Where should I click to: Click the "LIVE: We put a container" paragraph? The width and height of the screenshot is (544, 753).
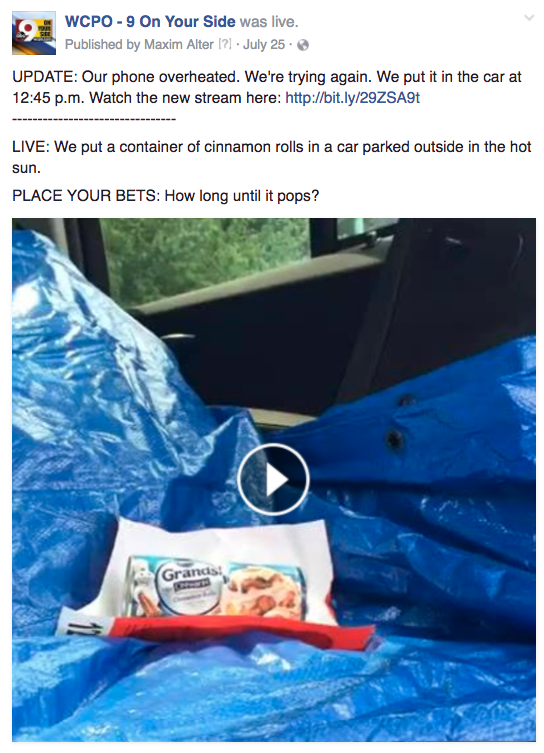pos(272,157)
